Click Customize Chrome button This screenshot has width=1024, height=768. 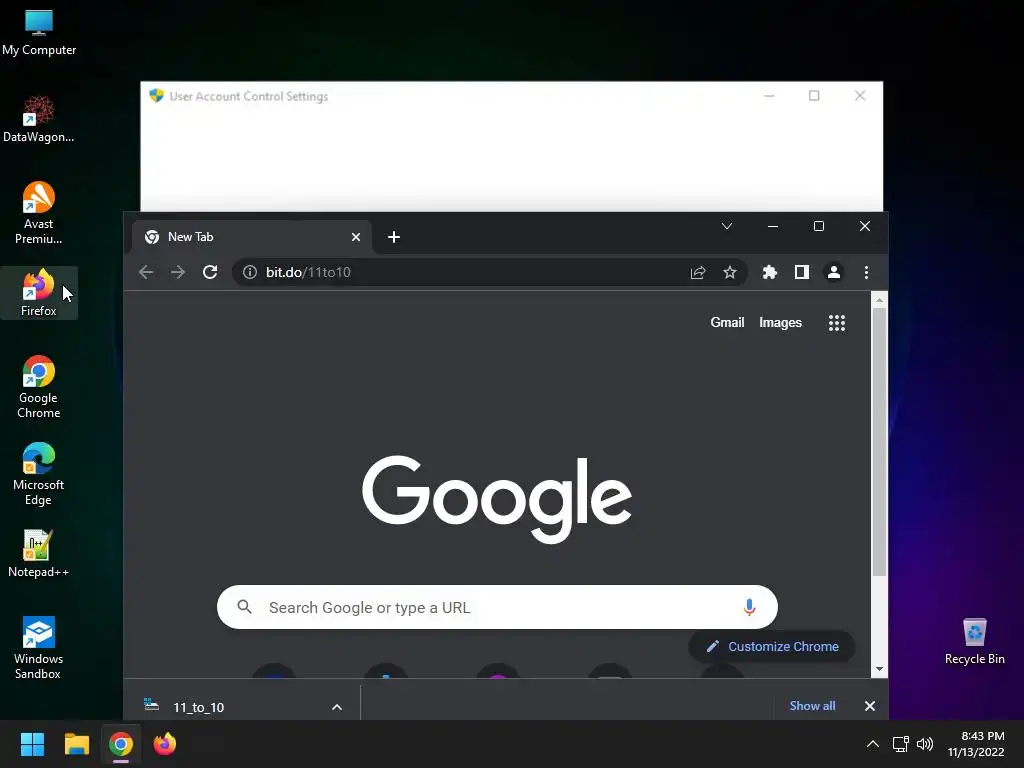(772, 647)
